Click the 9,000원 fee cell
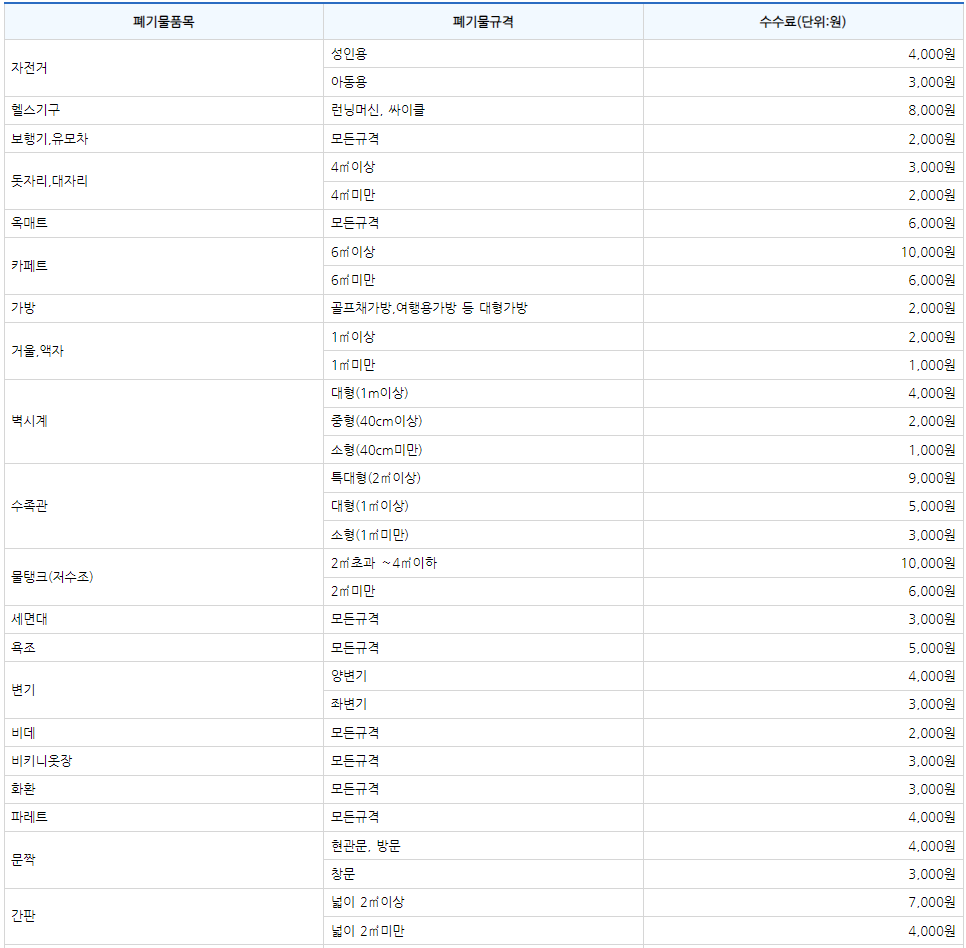The image size is (966, 948). (x=803, y=478)
